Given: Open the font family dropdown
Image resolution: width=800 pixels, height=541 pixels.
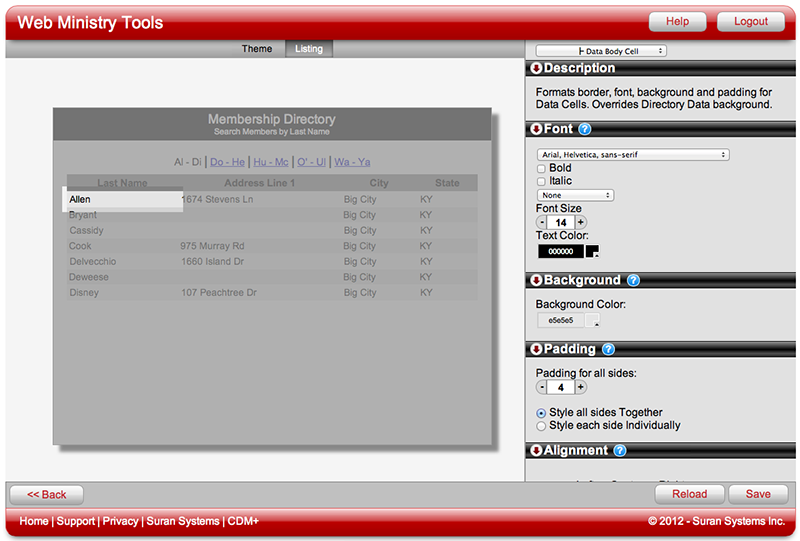Looking at the screenshot, I should click(632, 155).
